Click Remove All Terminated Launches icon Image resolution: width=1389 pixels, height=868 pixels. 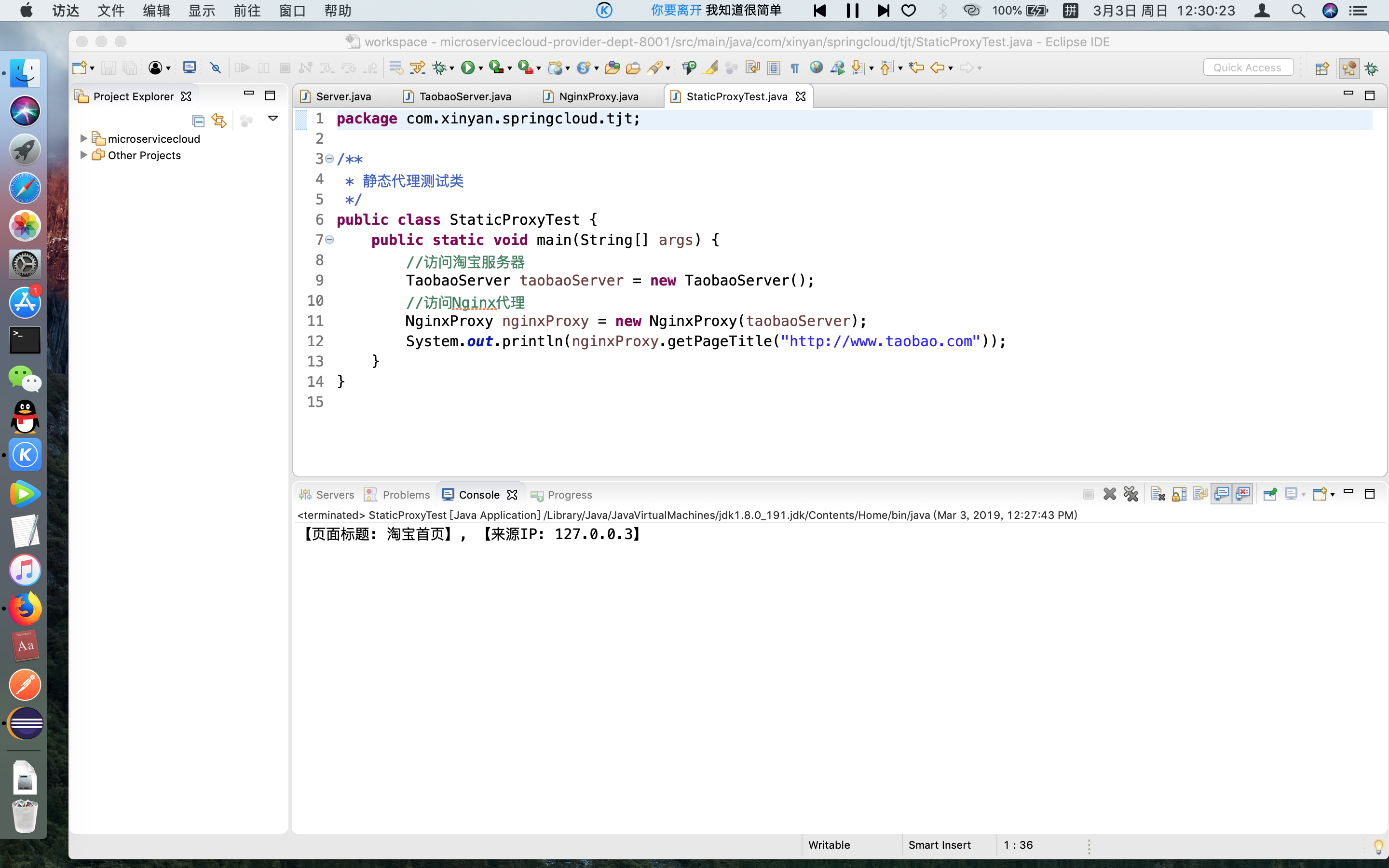click(1130, 494)
